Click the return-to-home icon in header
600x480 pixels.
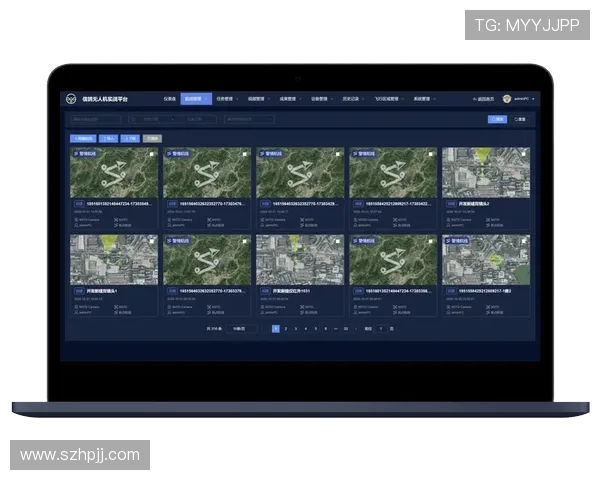(475, 99)
